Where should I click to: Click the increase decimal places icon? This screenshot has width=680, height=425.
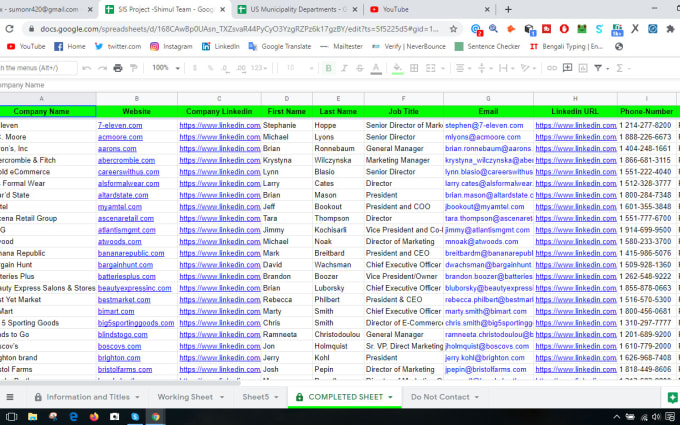(x=241, y=68)
